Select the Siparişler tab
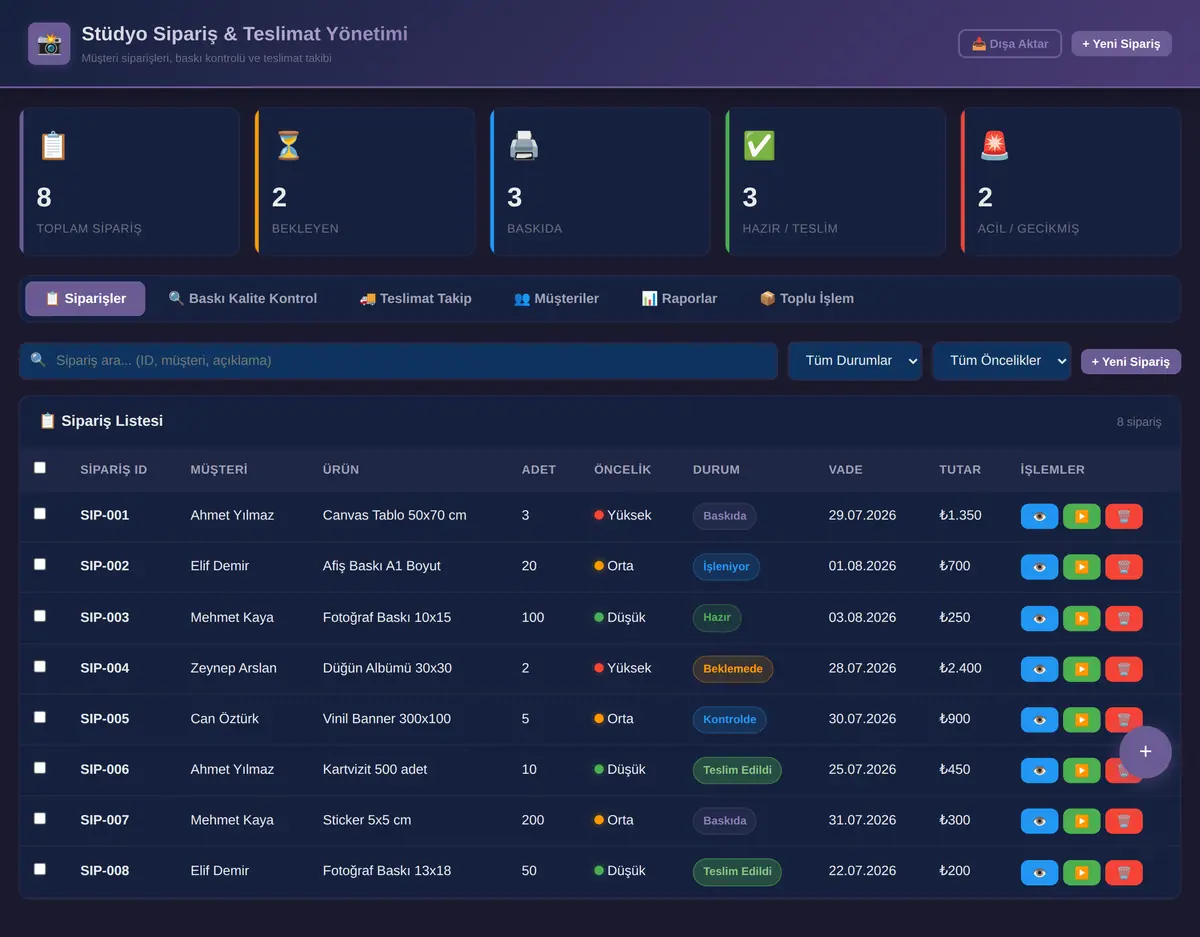 click(85, 298)
